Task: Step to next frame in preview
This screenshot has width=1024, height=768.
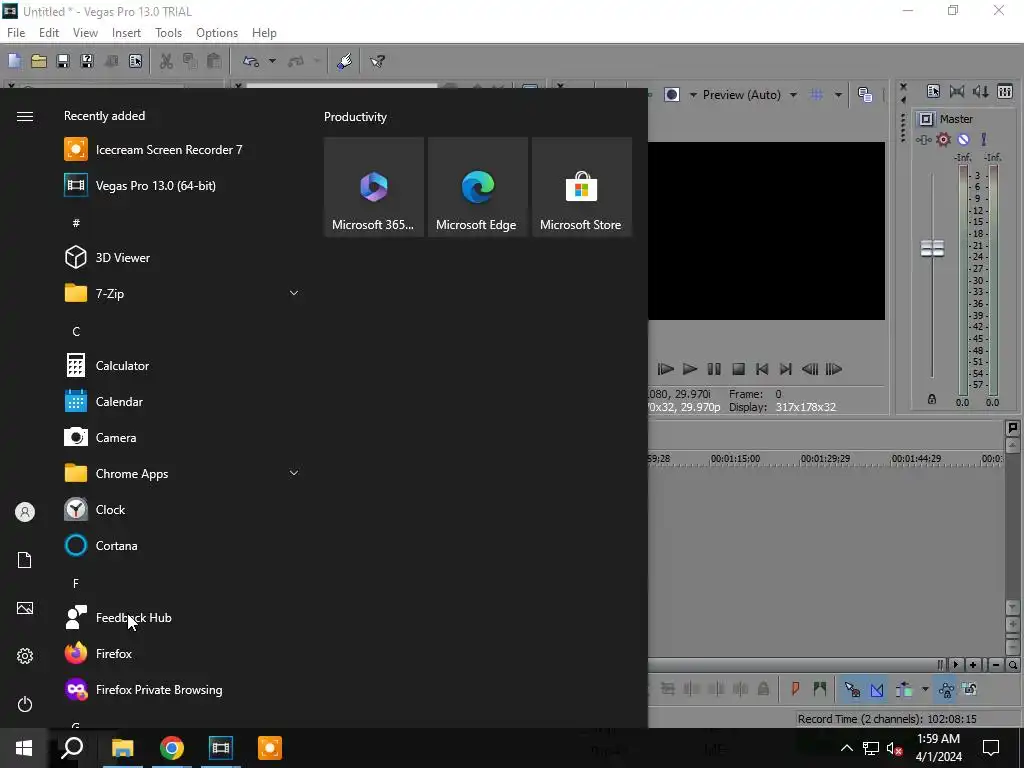Action: click(834, 369)
